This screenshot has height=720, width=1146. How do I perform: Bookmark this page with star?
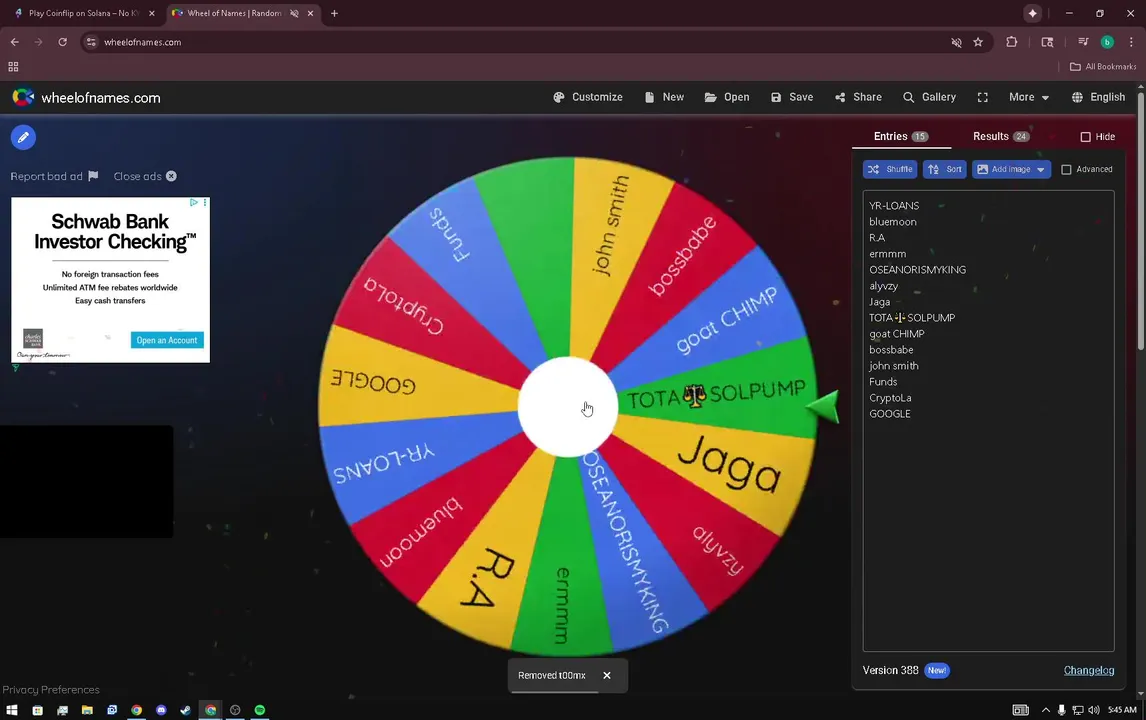tap(978, 42)
